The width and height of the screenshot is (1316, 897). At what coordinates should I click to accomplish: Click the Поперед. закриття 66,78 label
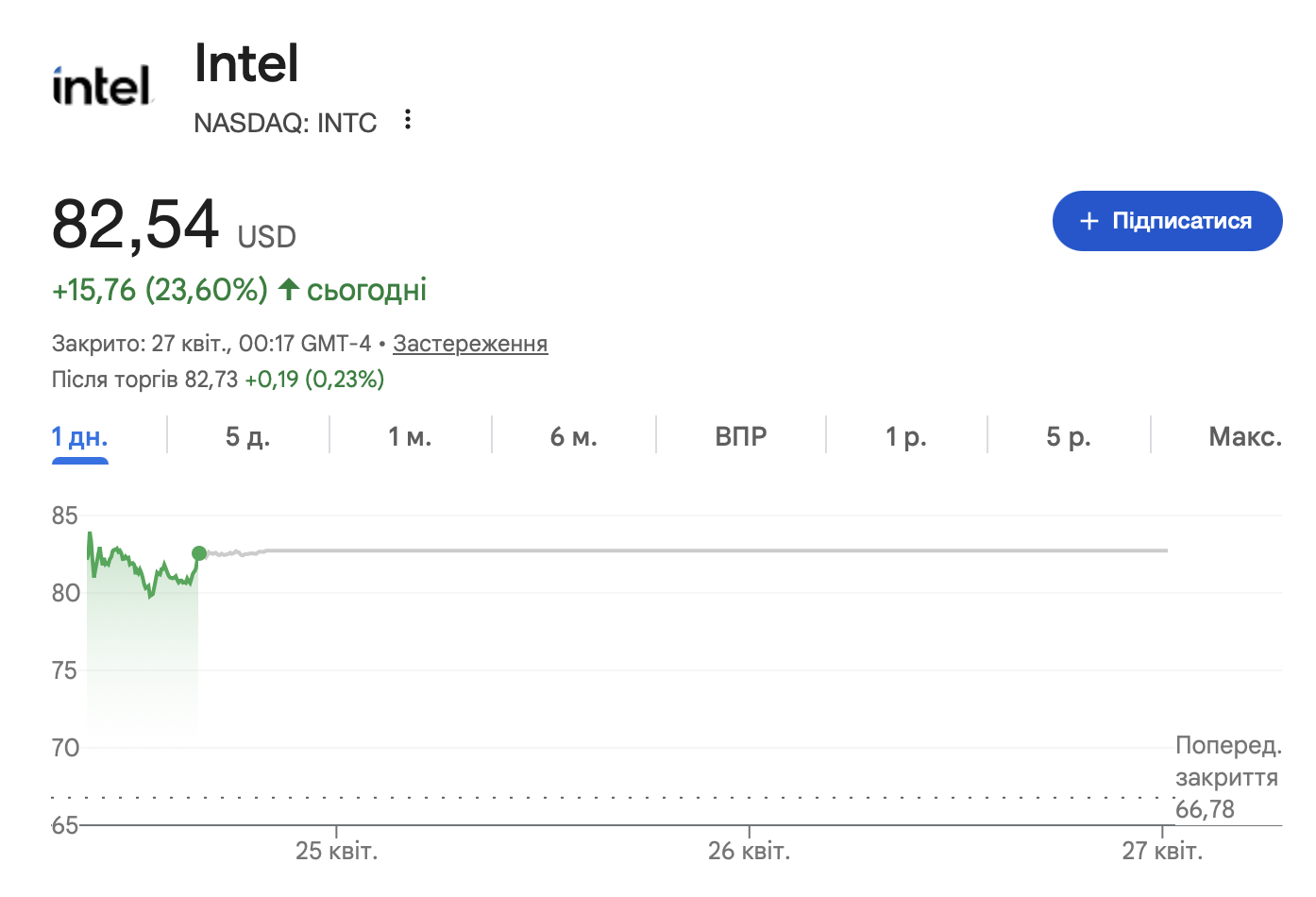pos(1227,777)
